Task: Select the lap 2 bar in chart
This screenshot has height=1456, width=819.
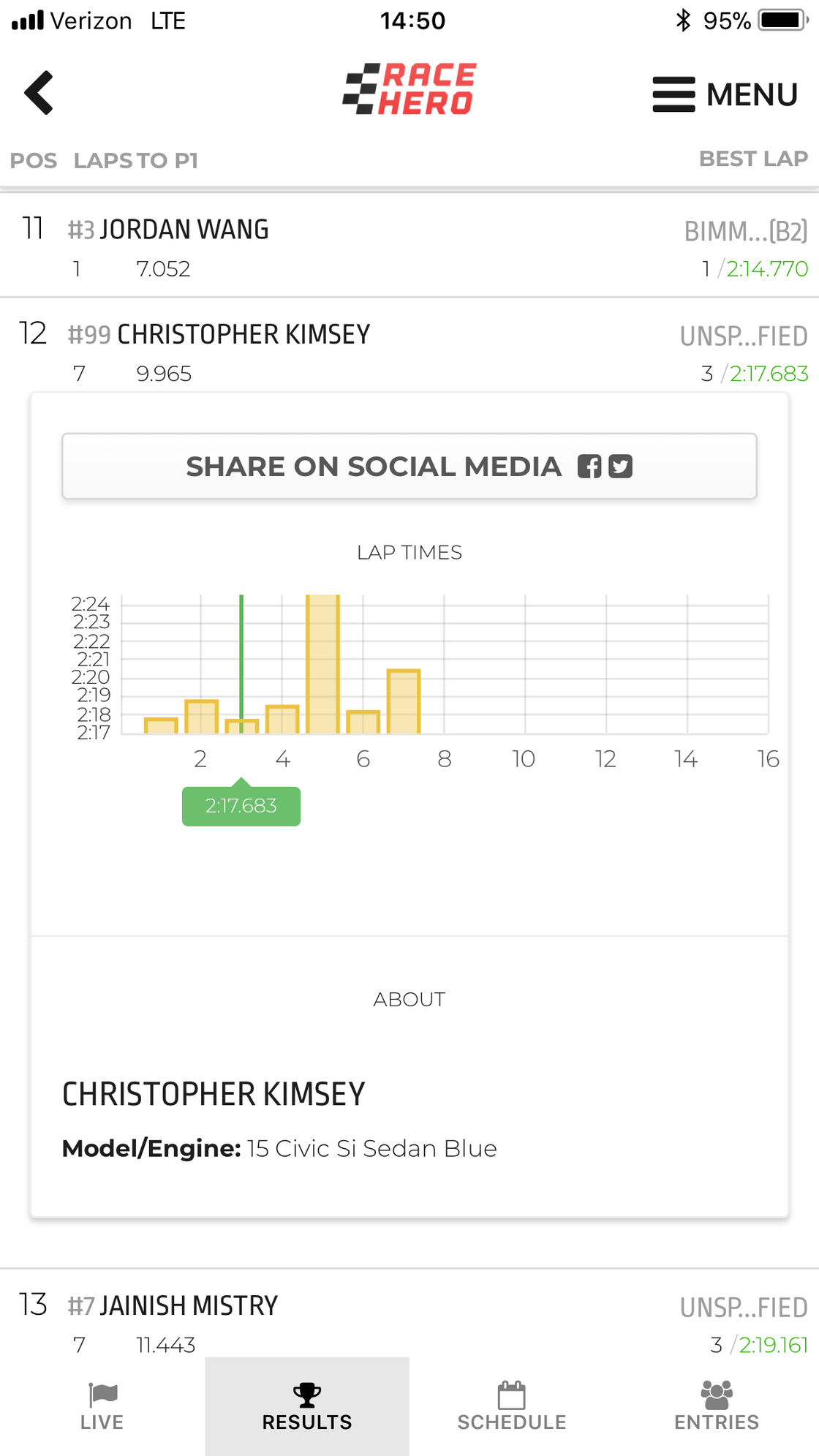Action: (201, 717)
